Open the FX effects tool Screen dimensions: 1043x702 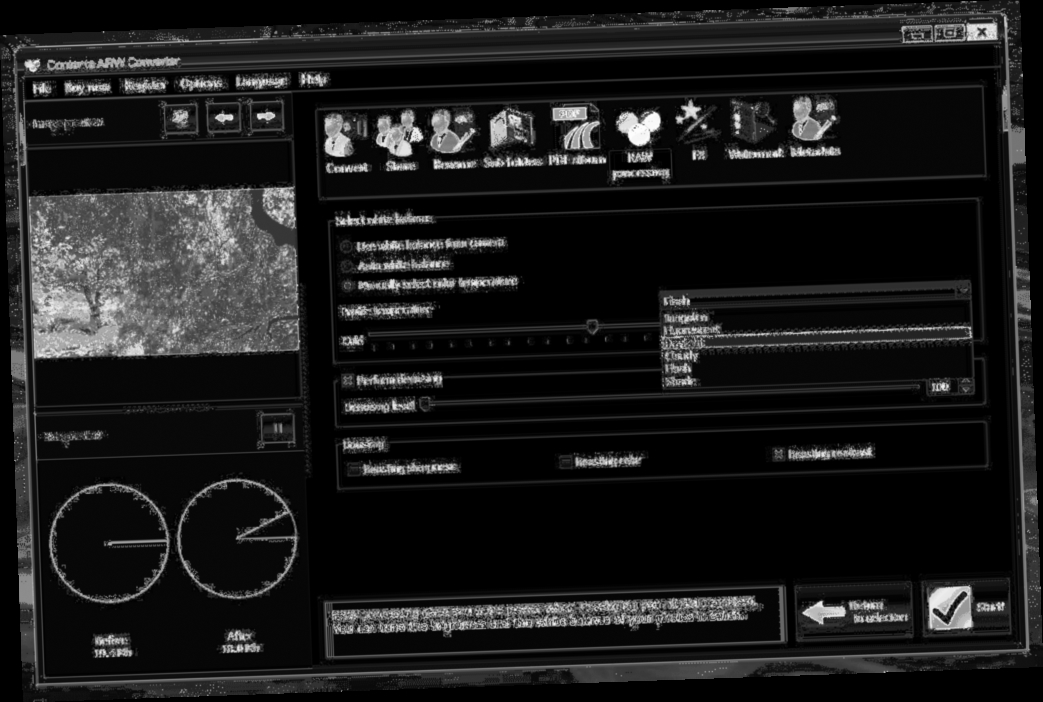pyautogui.click(x=696, y=130)
